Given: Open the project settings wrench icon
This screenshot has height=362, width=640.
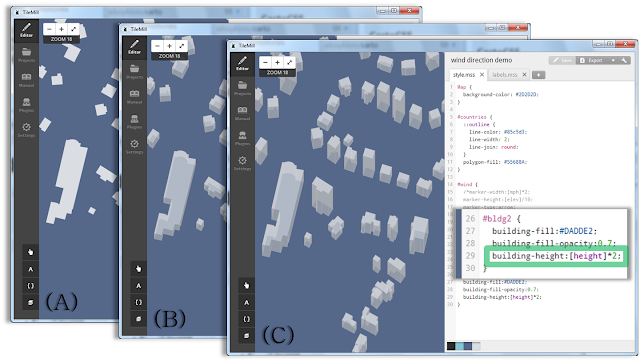Looking at the screenshot, I should coord(624,60).
